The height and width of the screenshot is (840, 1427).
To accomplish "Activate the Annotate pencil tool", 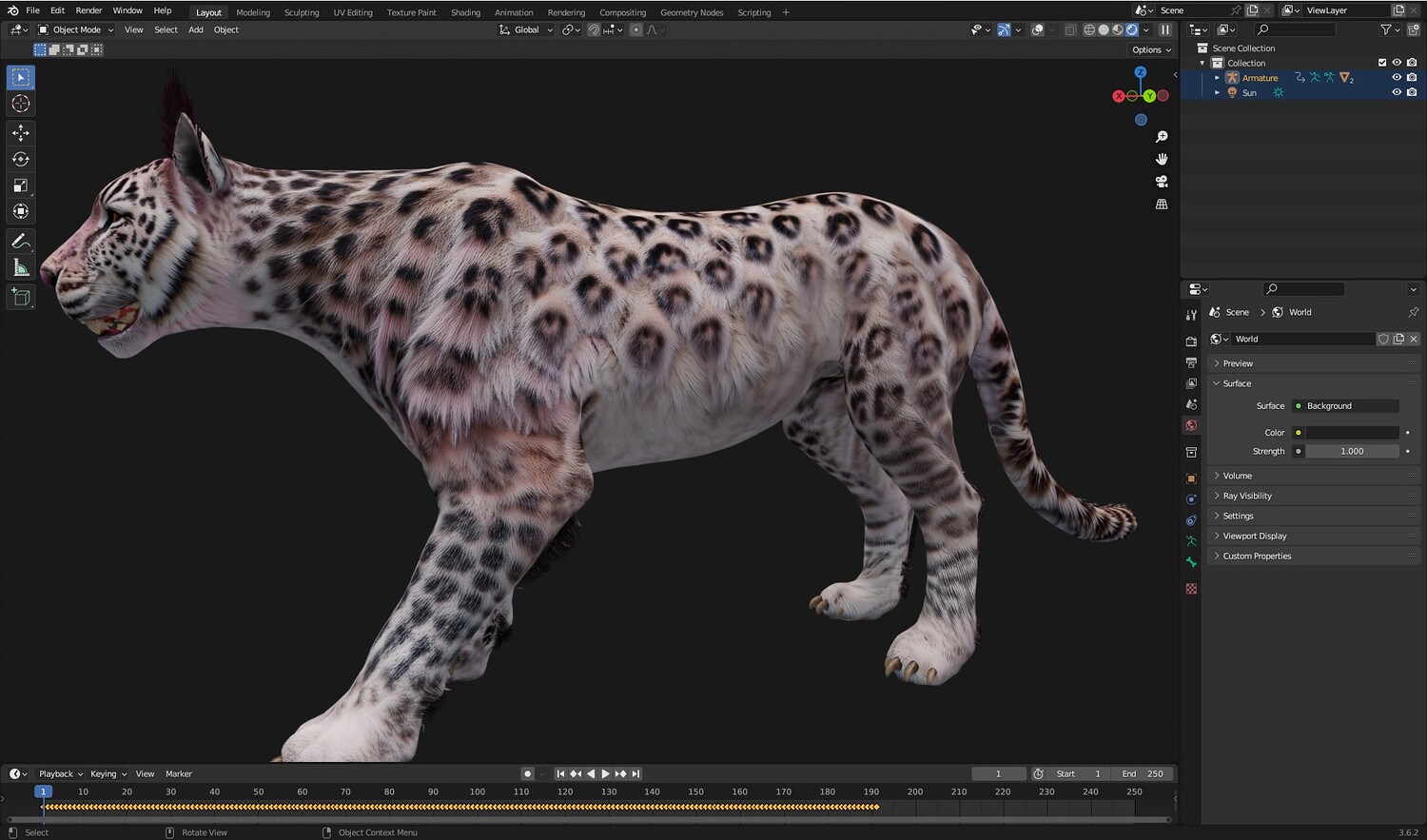I will pyautogui.click(x=20, y=242).
